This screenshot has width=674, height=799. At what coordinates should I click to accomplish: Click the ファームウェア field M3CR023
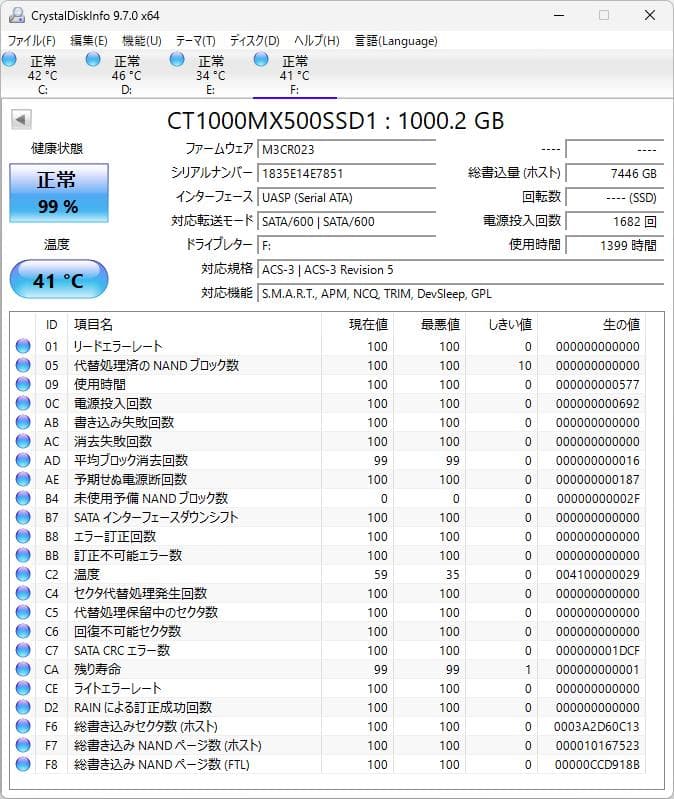pyautogui.click(x=347, y=149)
